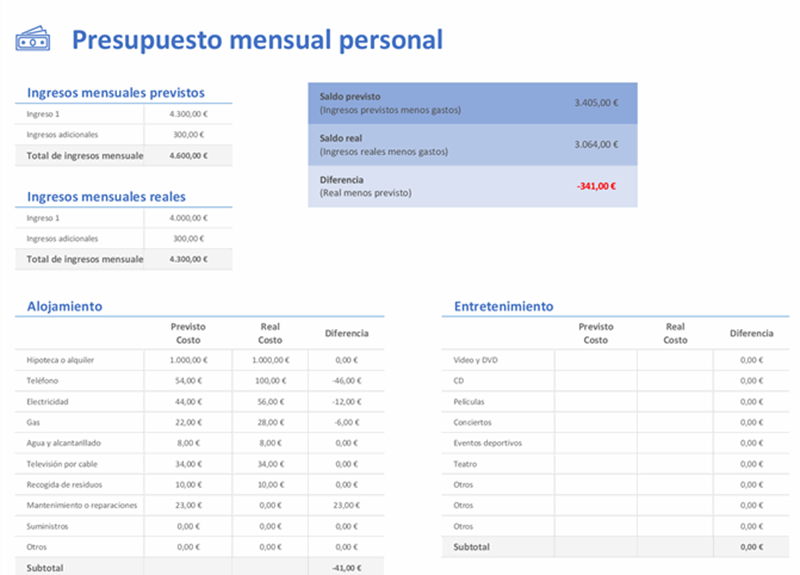Select Ingreso 1 value under previstos
Viewport: 800px width, 575px height.
coord(188,114)
